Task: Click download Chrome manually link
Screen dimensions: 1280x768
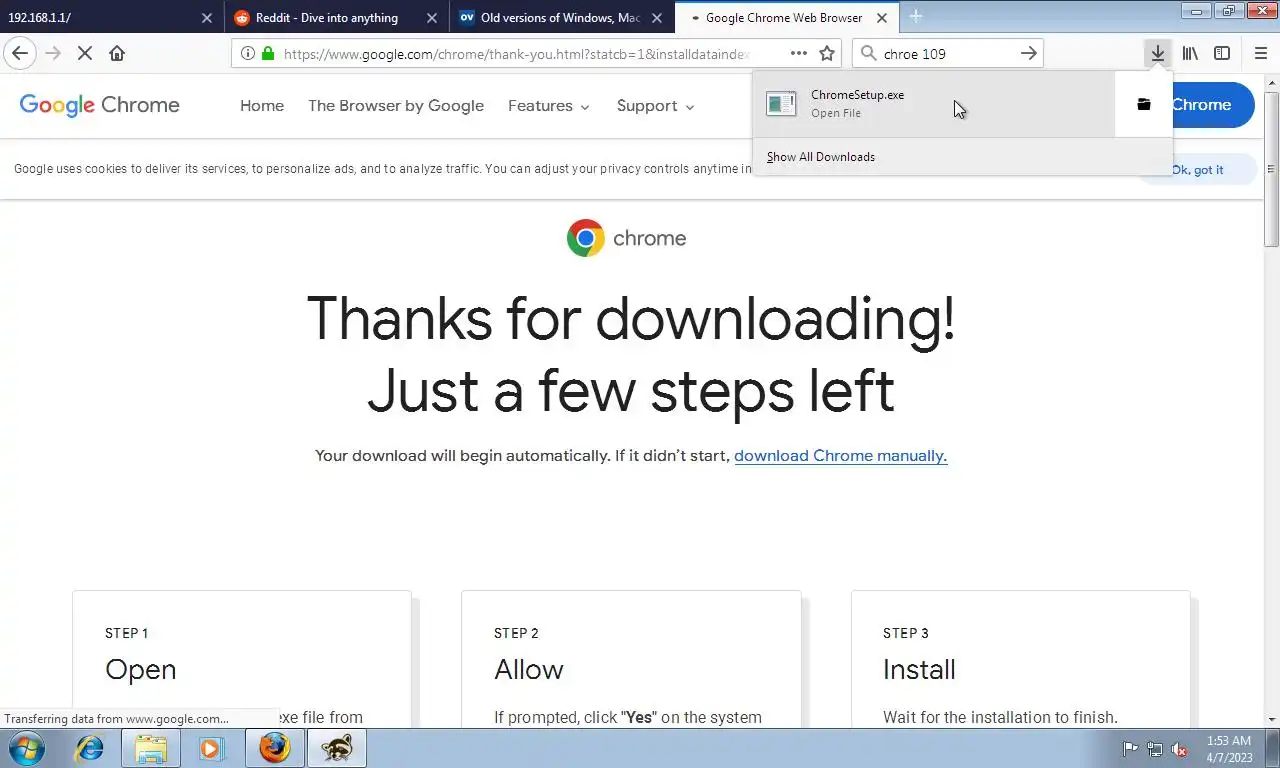Action: pyautogui.click(x=840, y=456)
